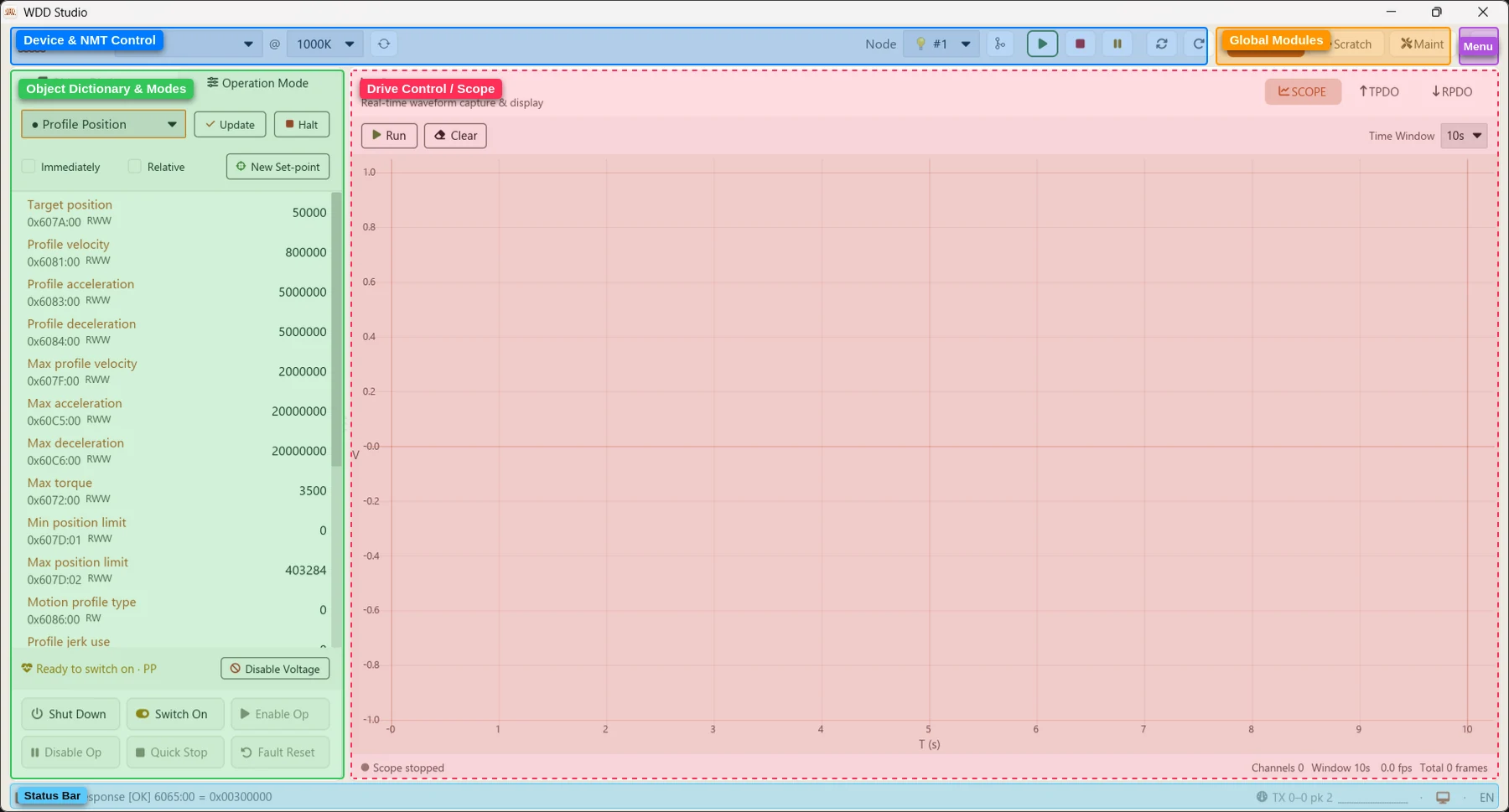
Task: Click the Shut Down button
Action: pyautogui.click(x=70, y=714)
